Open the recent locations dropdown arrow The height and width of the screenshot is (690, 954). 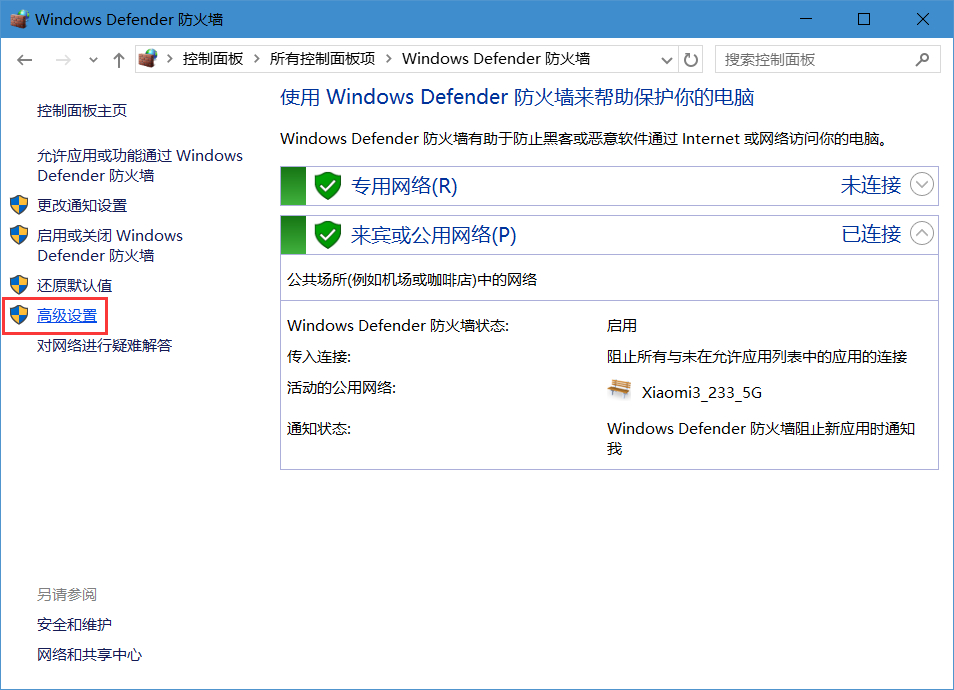(94, 60)
